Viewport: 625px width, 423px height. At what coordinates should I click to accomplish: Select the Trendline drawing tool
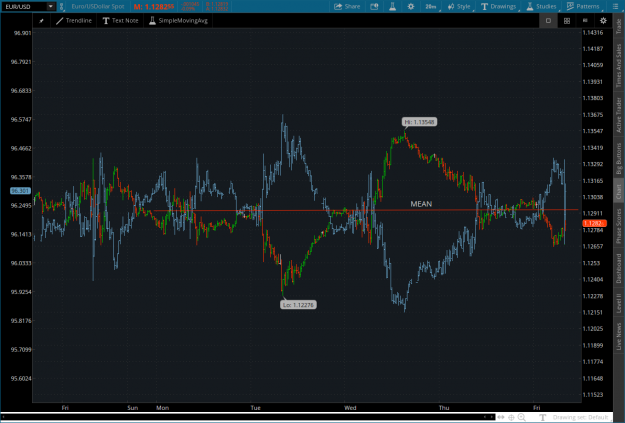pyautogui.click(x=74, y=21)
